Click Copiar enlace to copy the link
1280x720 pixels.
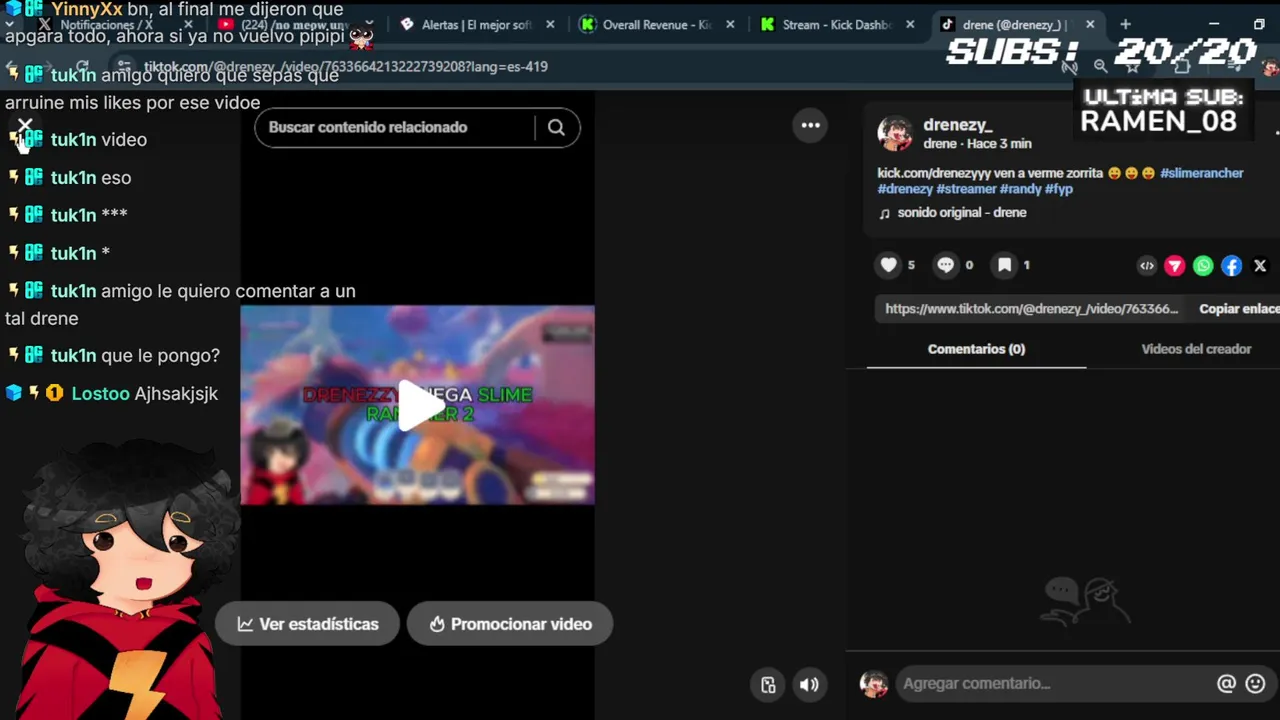coord(1239,309)
